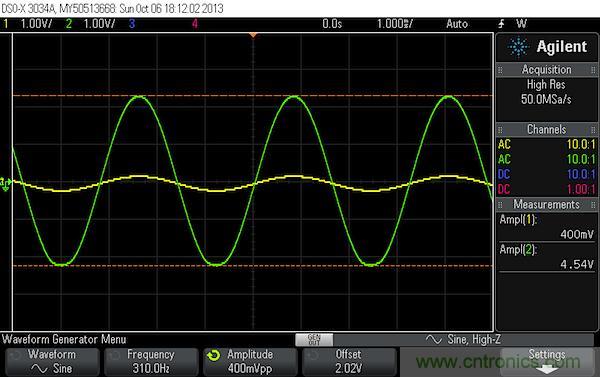
Task: Open the Waveform Sine softkey selector
Action: coord(52,361)
